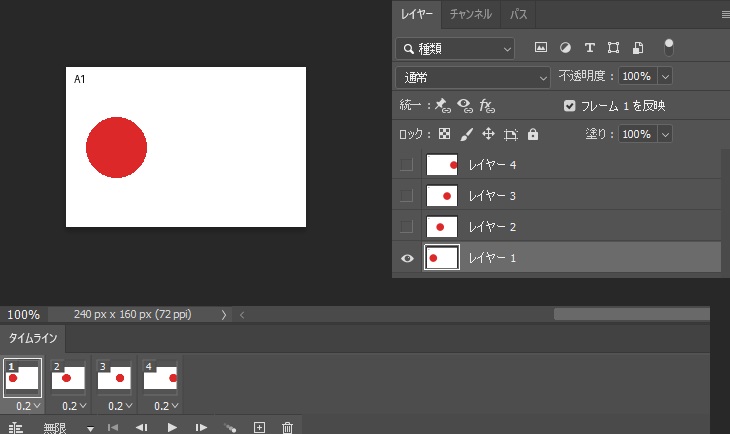Click the 100% zoom level field
The height and width of the screenshot is (434, 730).
tap(23, 315)
